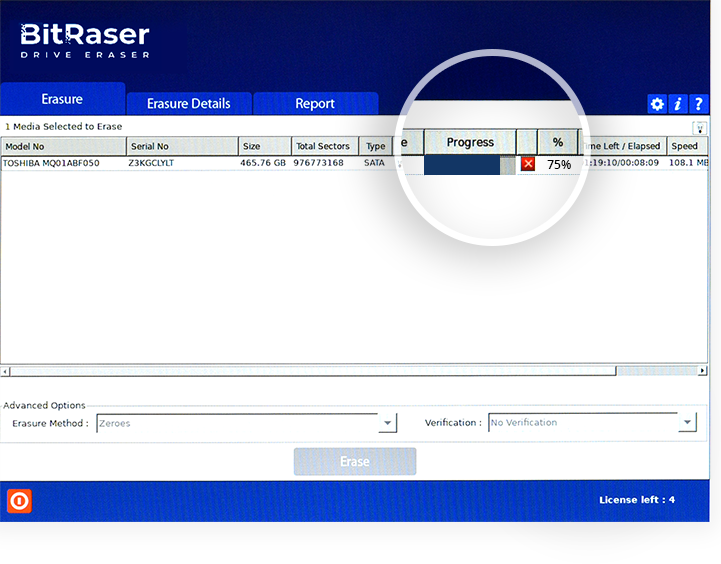Click the orange power button icon
Viewport: 721px width, 564px height.
click(x=19, y=501)
